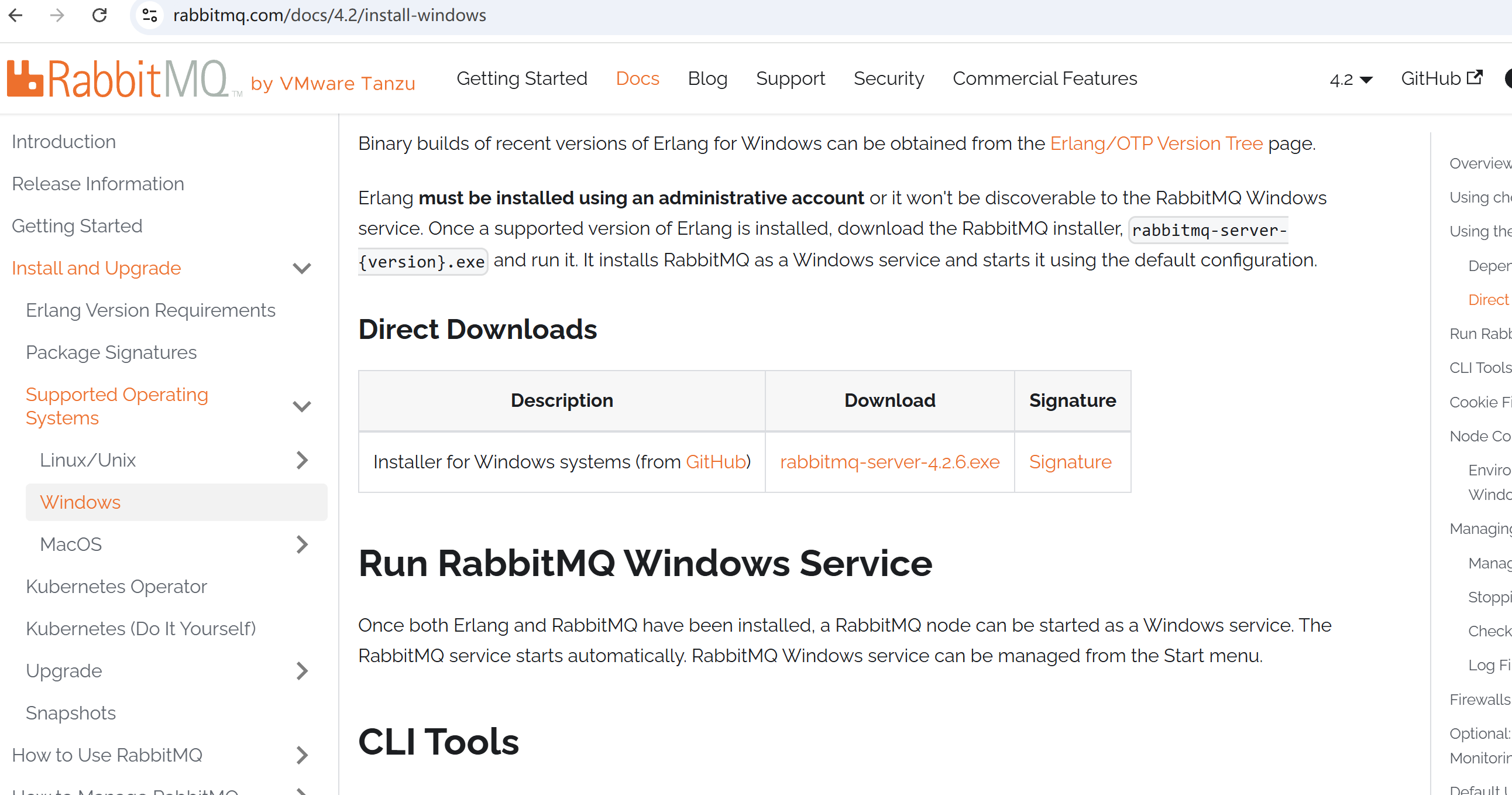This screenshot has height=795, width=1512.
Task: Click the RabbitMQ logo
Action: point(125,78)
